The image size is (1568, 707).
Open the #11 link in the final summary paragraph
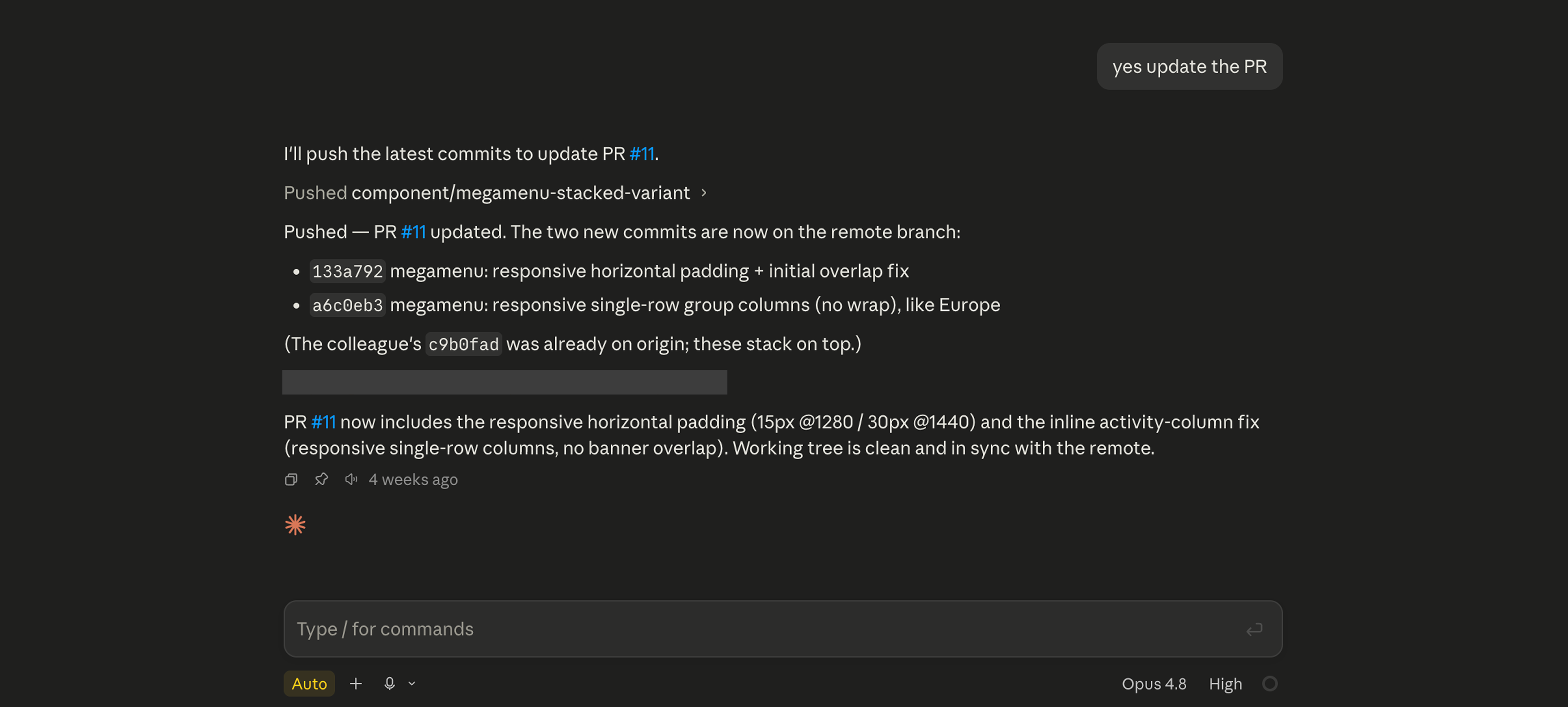(323, 422)
